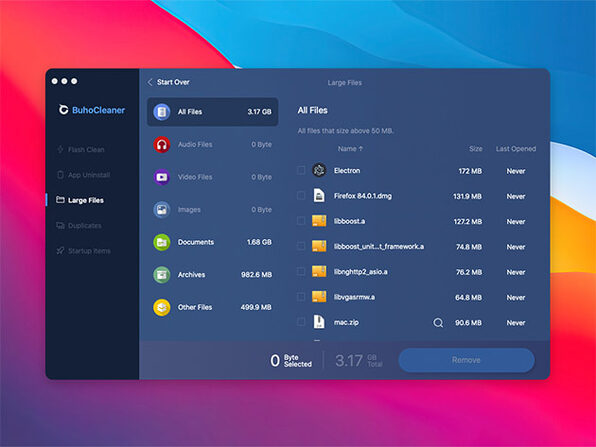Tick the Firefox 84.0.1.dmg checkbox
Image resolution: width=596 pixels, height=447 pixels.
pos(301,196)
